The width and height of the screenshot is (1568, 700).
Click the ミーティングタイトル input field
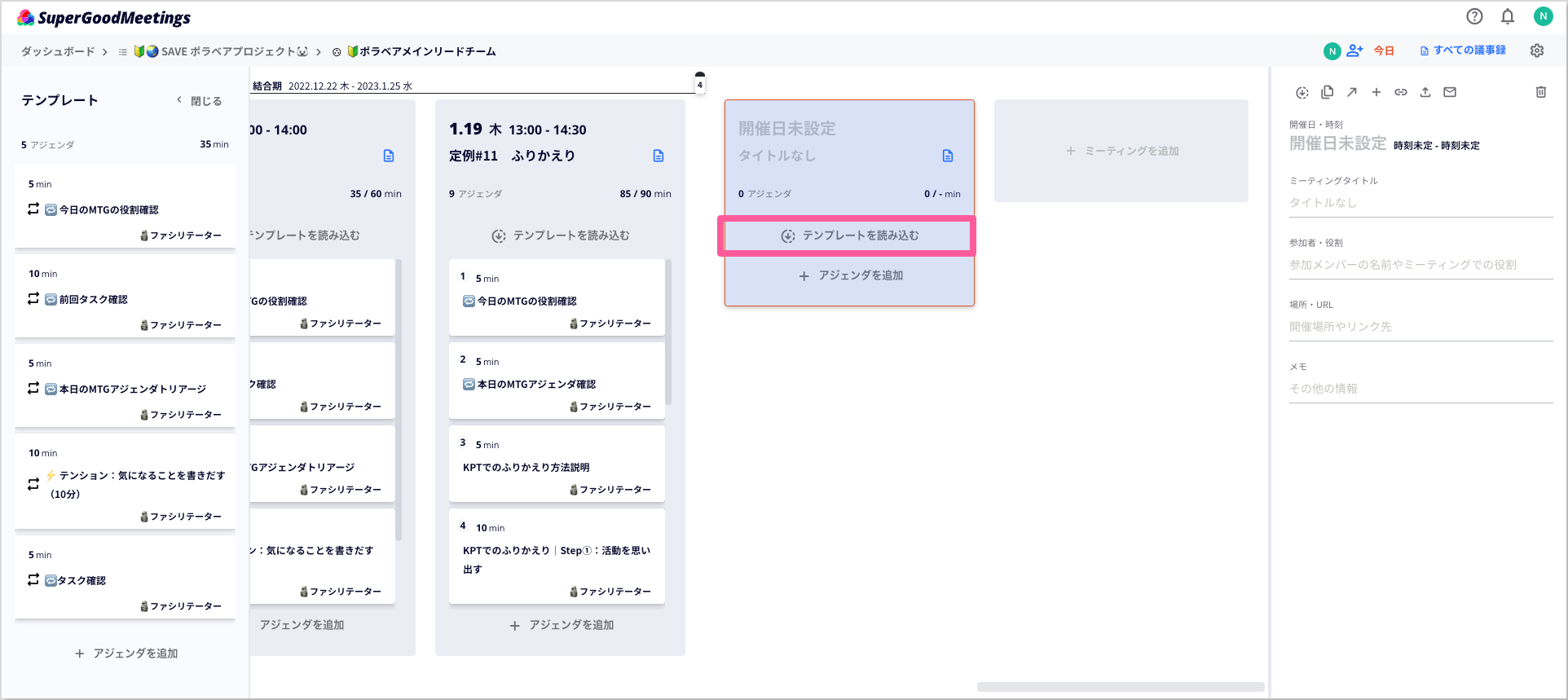[1420, 203]
